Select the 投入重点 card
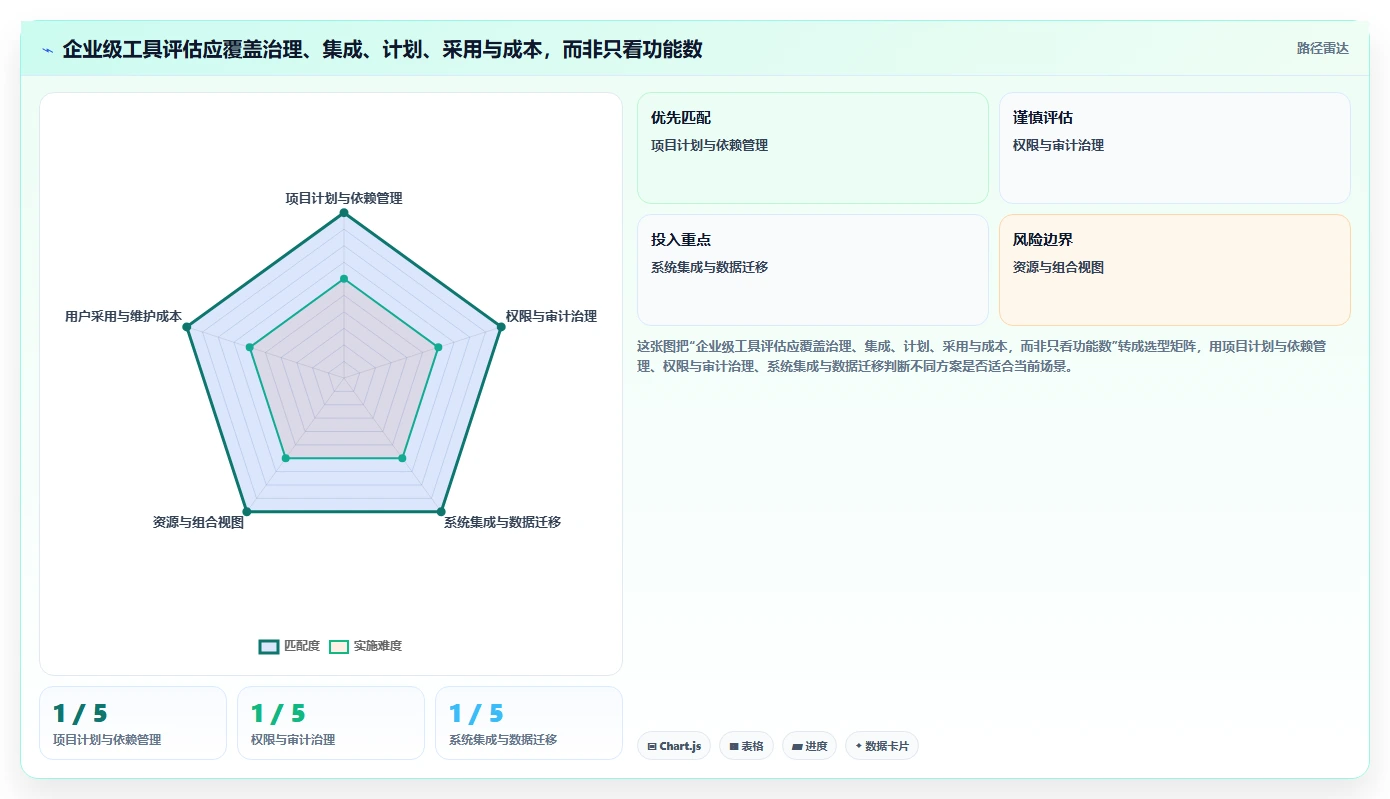1390x799 pixels. (x=813, y=270)
